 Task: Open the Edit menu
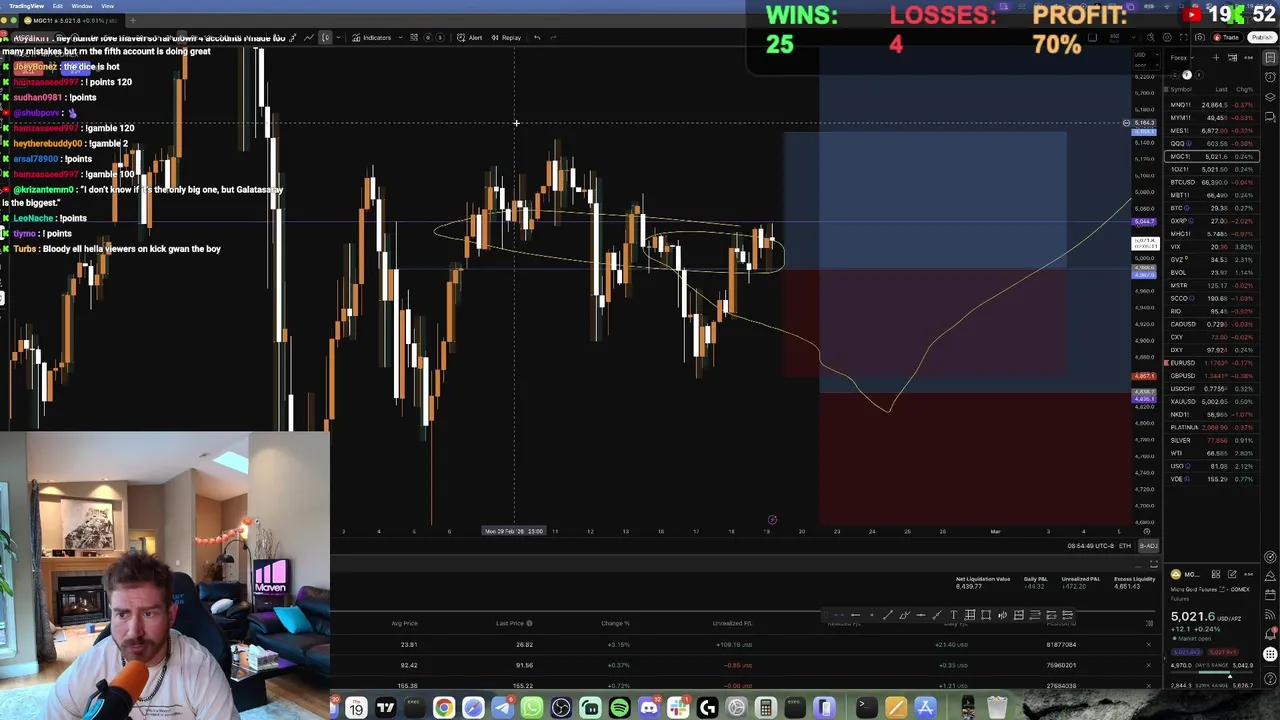[58, 6]
